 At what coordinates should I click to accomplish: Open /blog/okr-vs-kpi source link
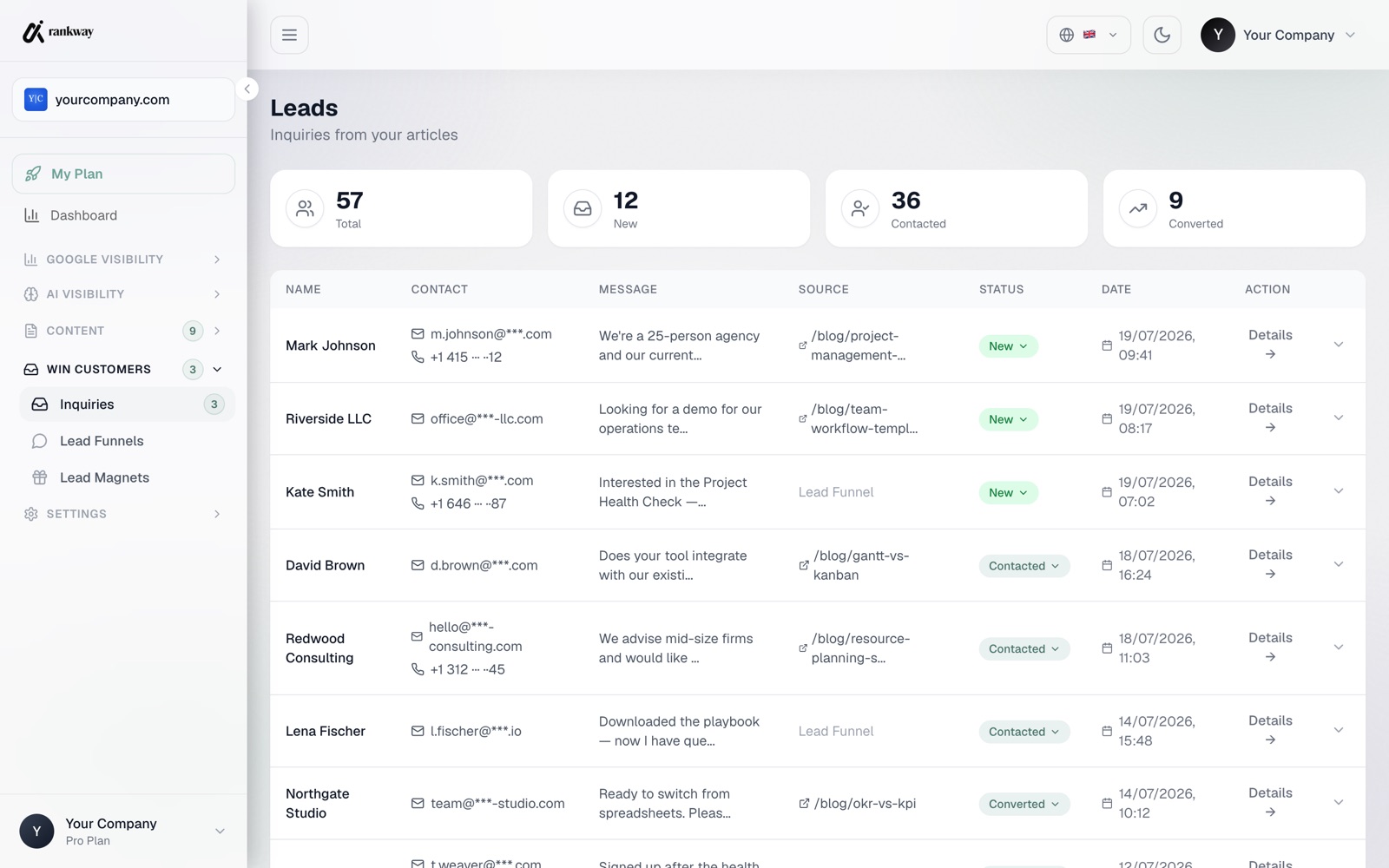858,804
